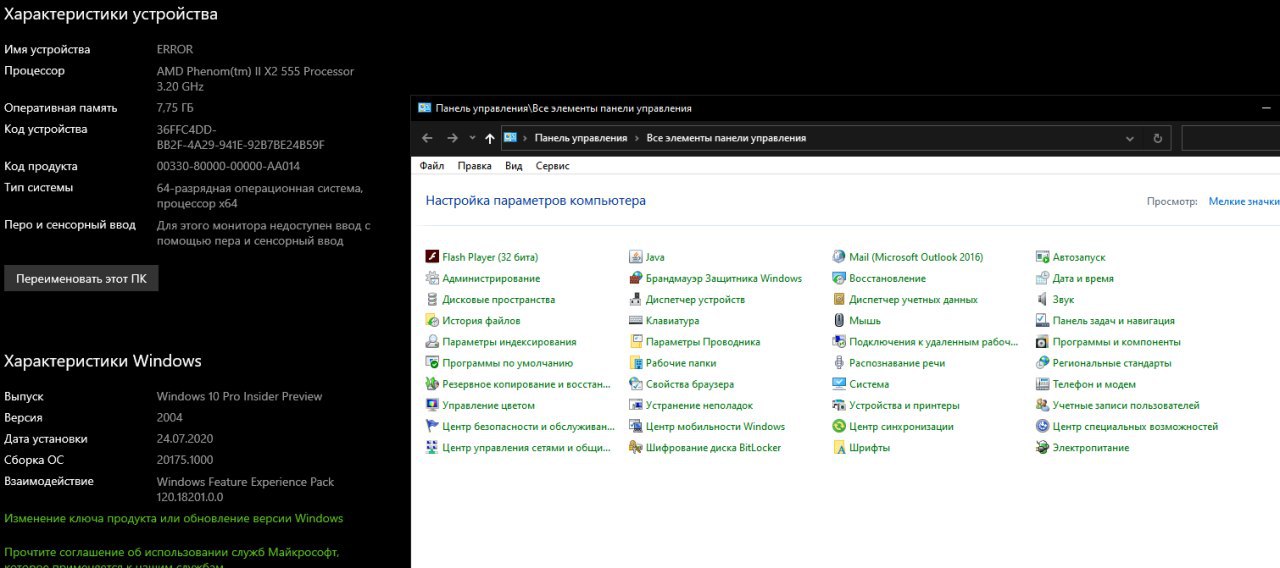
Task: Open the Вид menu
Action: pos(513,166)
